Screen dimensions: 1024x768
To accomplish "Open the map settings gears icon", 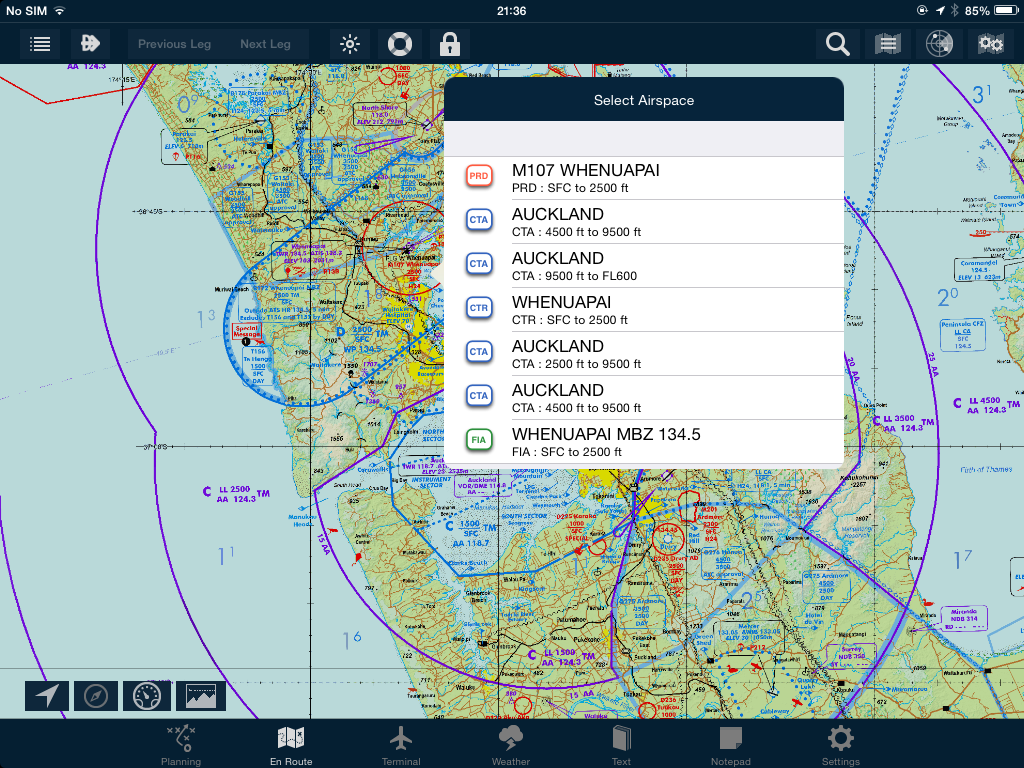I will point(989,44).
